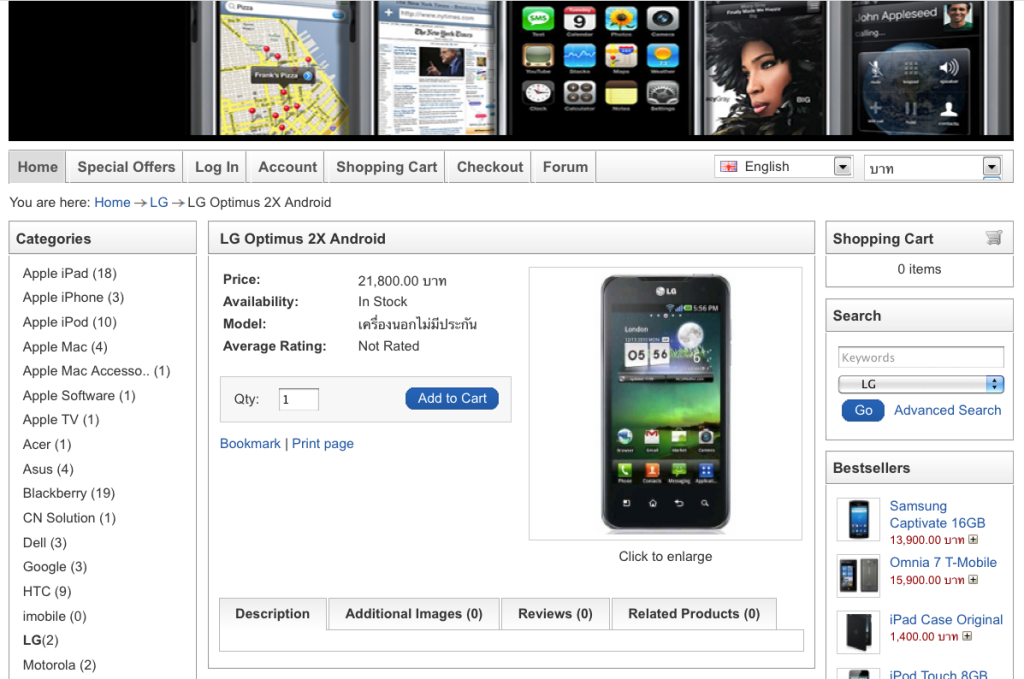Image resolution: width=1024 pixels, height=679 pixels.
Task: Open the Log In menu item
Action: pyautogui.click(x=216, y=167)
